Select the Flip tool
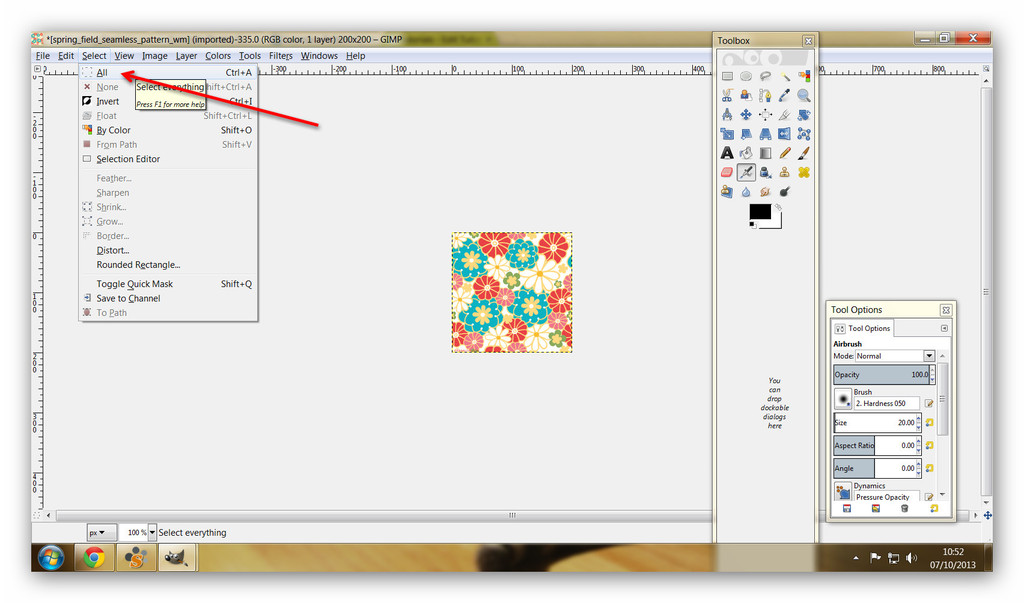 coord(784,134)
